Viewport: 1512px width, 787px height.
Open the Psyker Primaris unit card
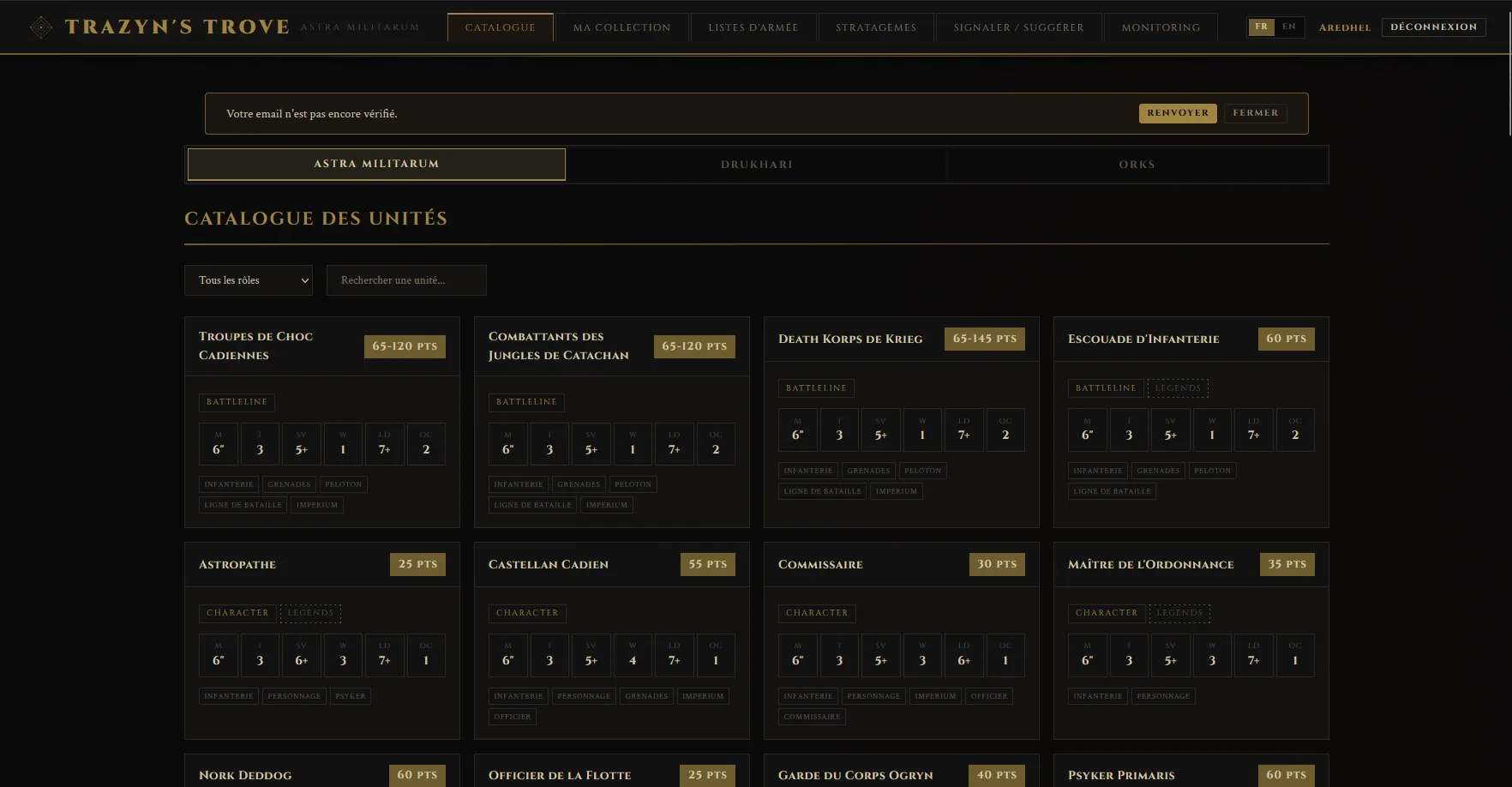(x=1191, y=771)
